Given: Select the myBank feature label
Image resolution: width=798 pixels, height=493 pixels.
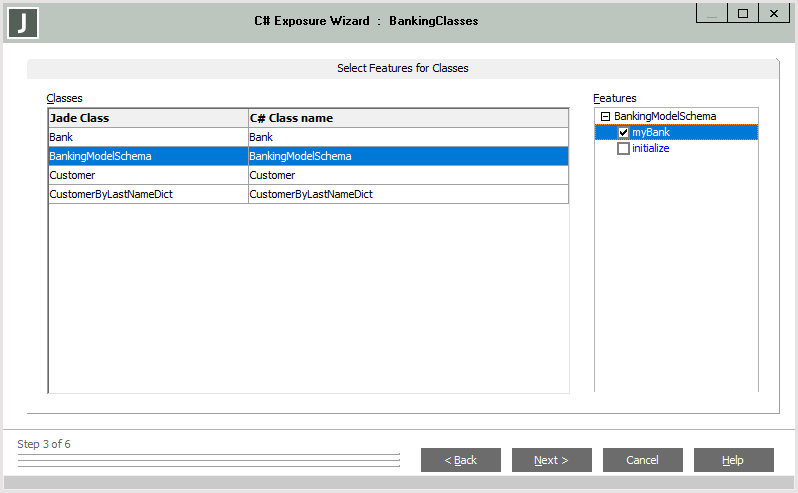Looking at the screenshot, I should pos(651,132).
